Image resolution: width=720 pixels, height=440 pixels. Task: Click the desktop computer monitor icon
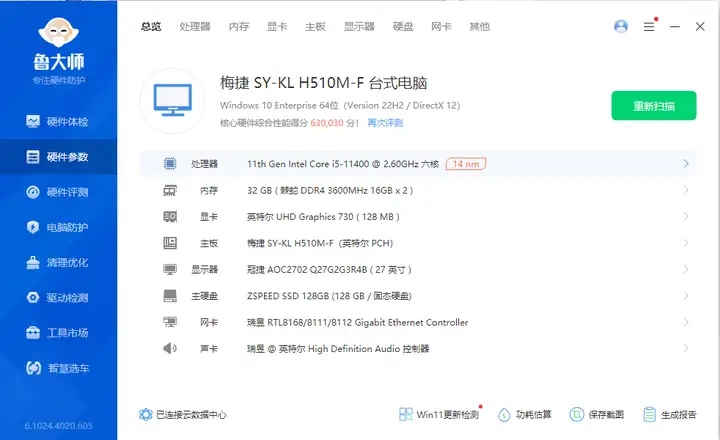pos(173,100)
